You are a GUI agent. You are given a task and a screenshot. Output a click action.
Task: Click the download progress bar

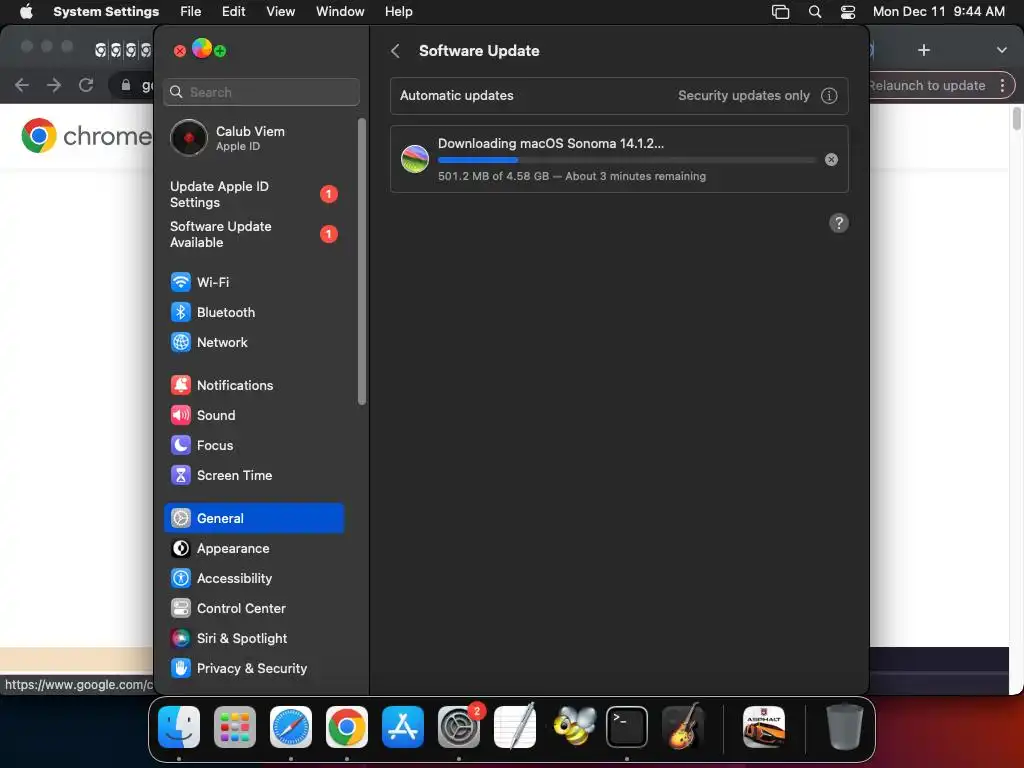tap(627, 160)
